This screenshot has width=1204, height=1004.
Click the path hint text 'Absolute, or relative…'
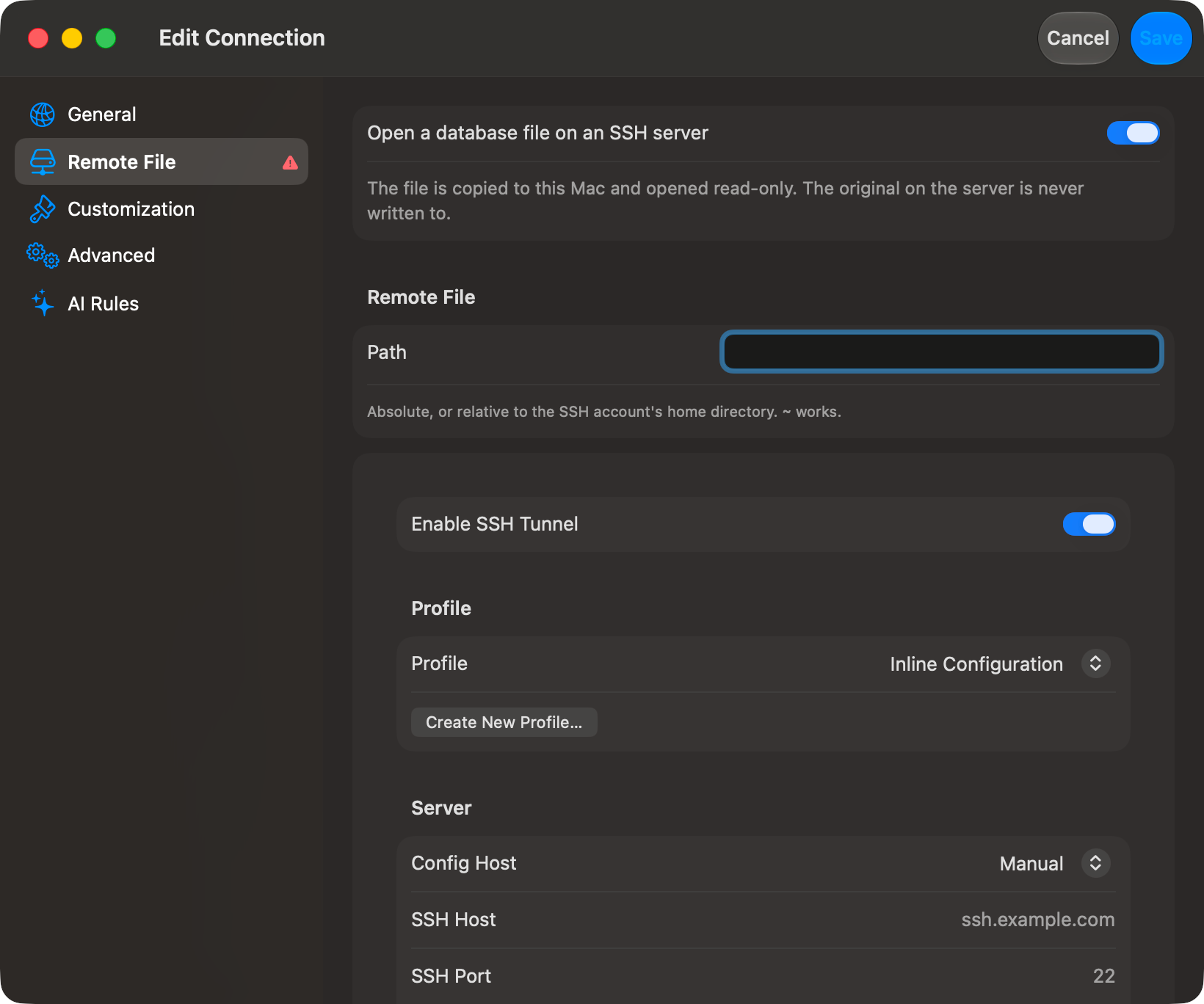(x=604, y=412)
